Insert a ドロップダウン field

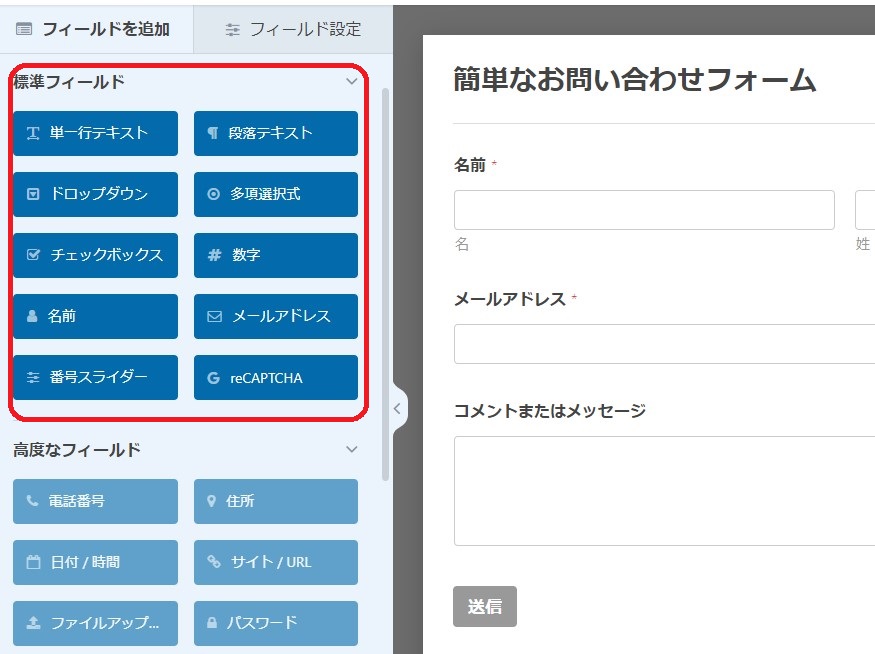tap(96, 194)
